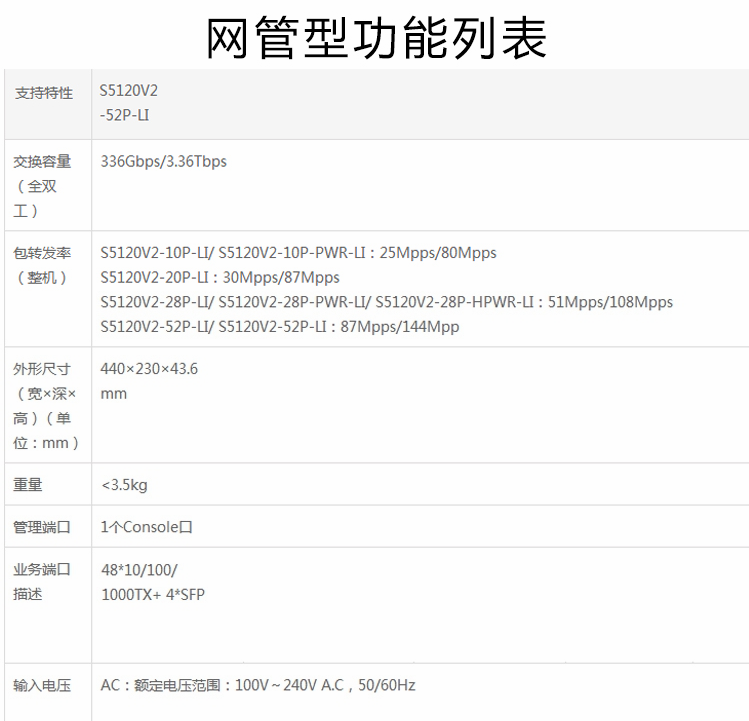749x721 pixels.
Task: Click the line ending in 25Mpps/80Mpps
Action: 298,253
